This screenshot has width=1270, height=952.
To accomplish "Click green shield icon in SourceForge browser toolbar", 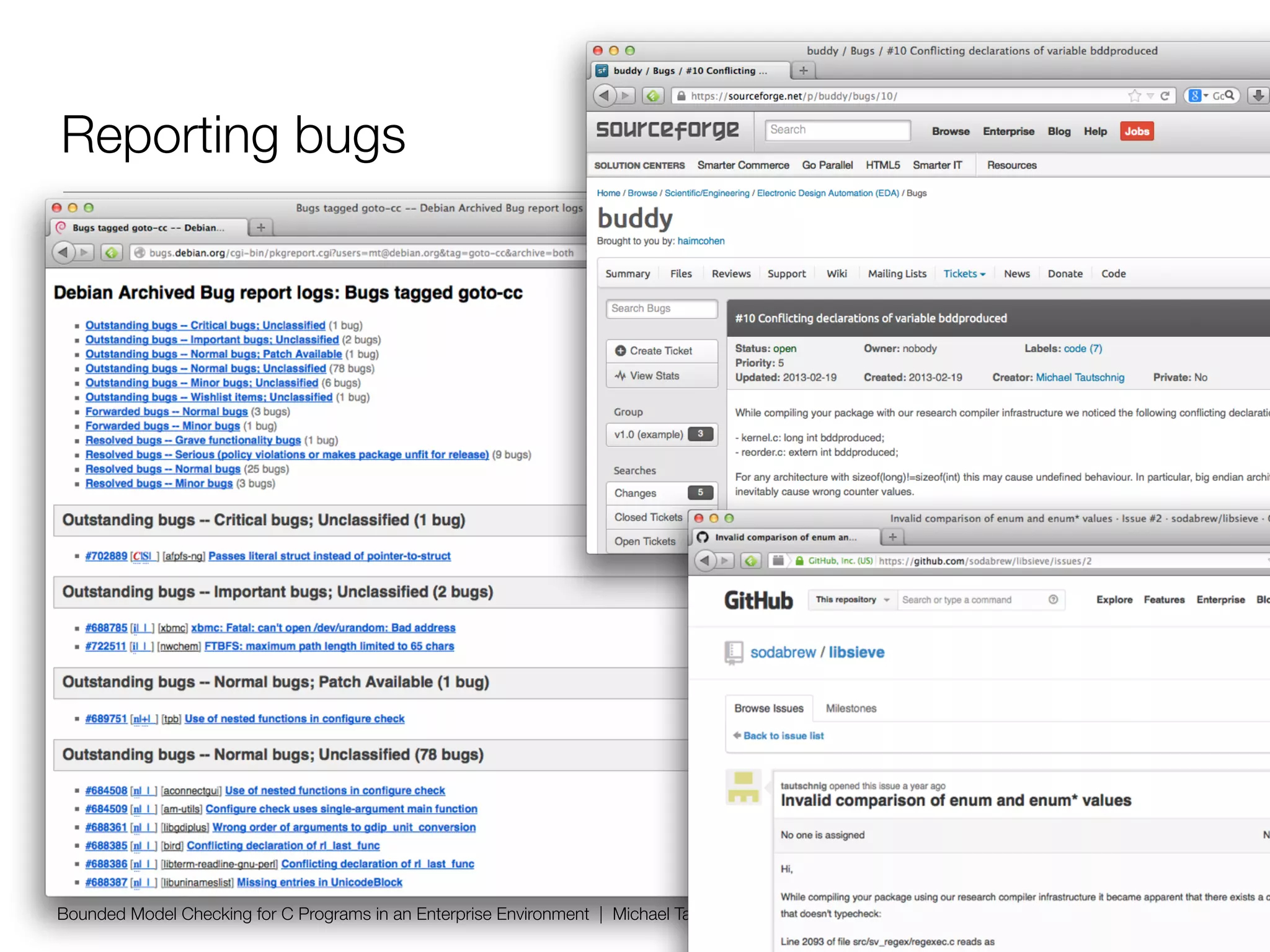I will click(x=652, y=95).
